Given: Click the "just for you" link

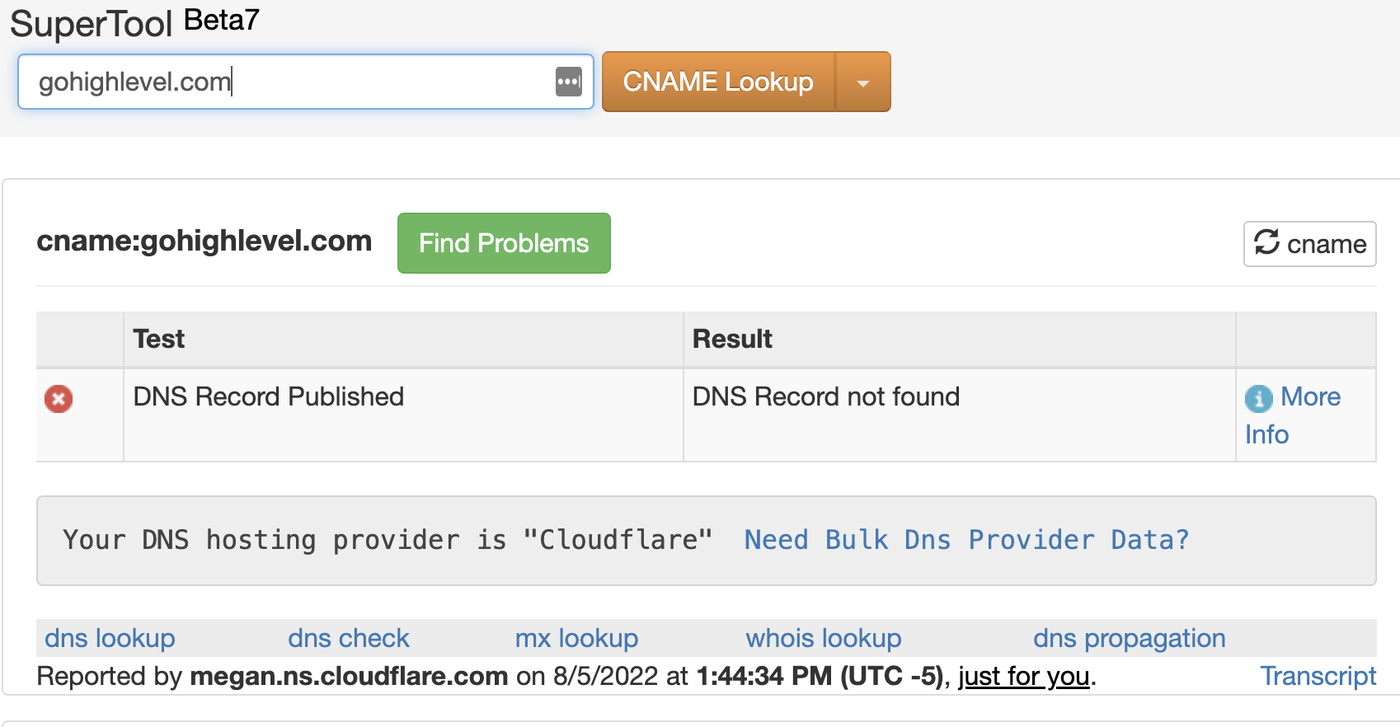Looking at the screenshot, I should tap(1023, 676).
